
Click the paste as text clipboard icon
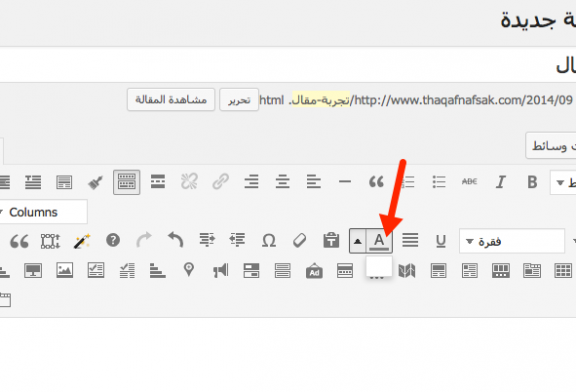tap(331, 241)
